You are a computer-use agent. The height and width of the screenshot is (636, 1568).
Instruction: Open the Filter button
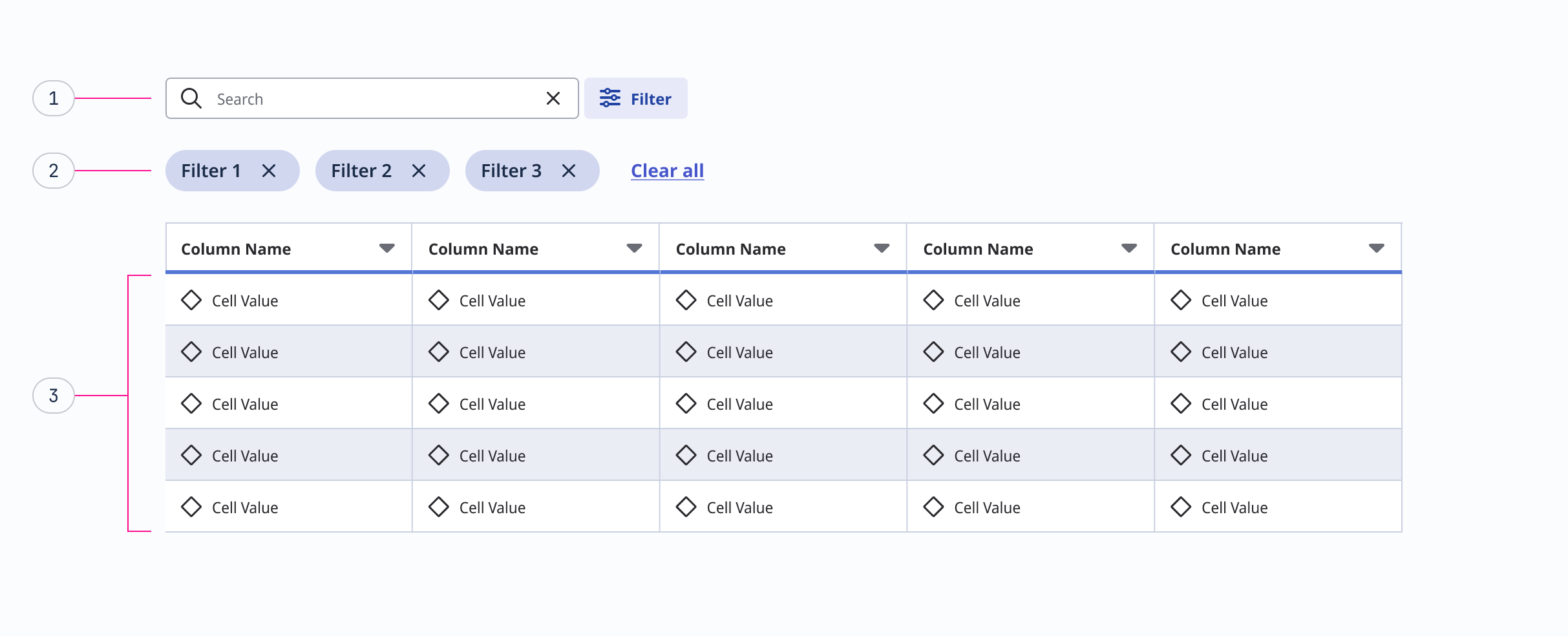tap(635, 98)
